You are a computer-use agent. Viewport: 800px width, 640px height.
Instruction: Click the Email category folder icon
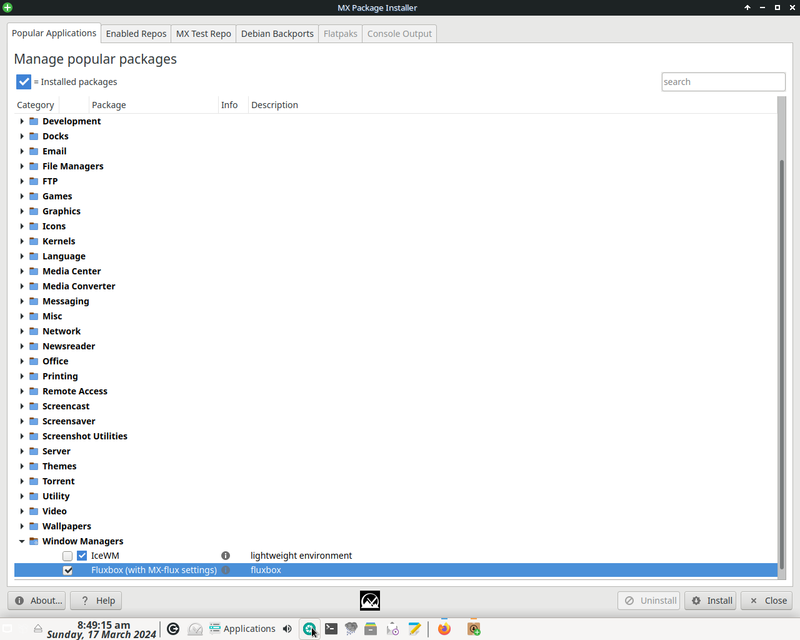[x=34, y=151]
